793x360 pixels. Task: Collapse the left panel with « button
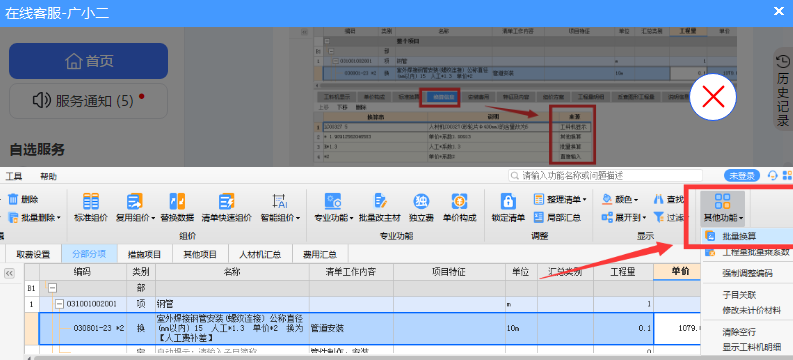click(x=9, y=273)
